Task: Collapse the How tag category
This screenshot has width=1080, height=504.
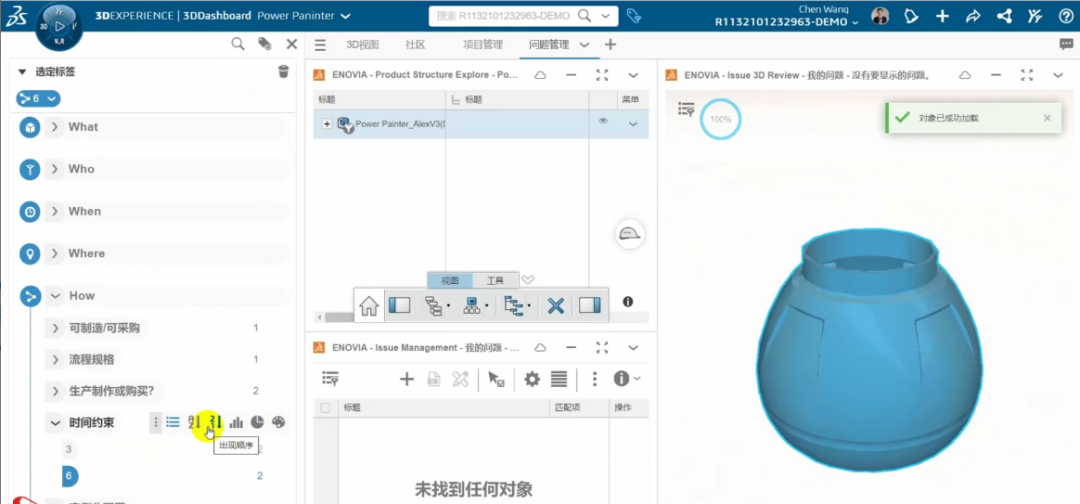Action: (54, 296)
